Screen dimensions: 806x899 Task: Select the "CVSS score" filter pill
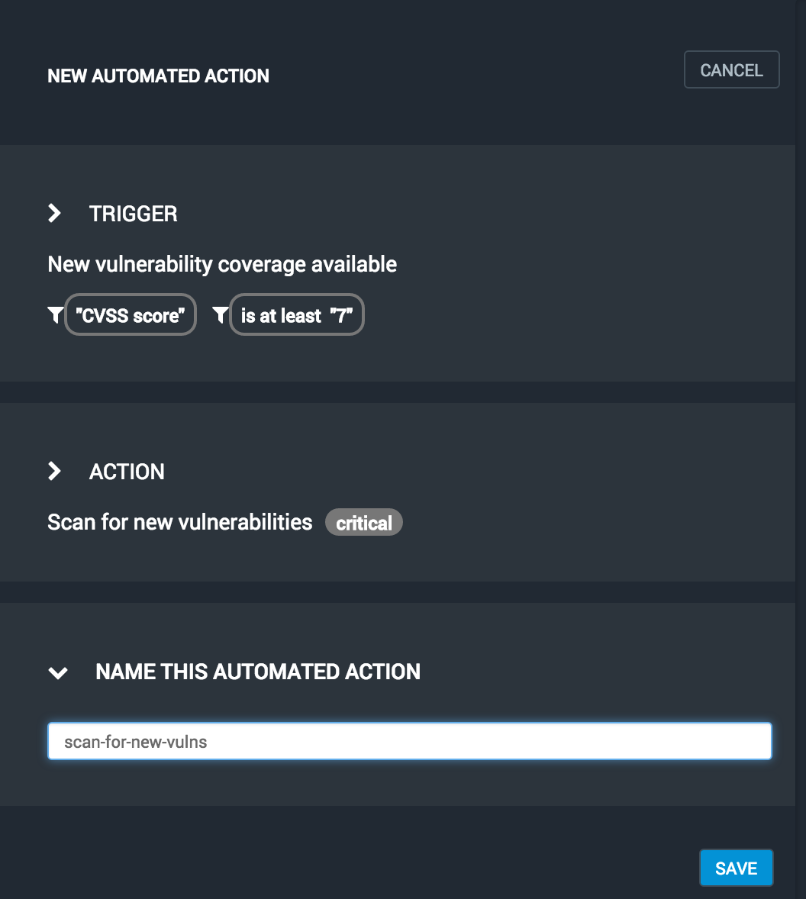(130, 315)
